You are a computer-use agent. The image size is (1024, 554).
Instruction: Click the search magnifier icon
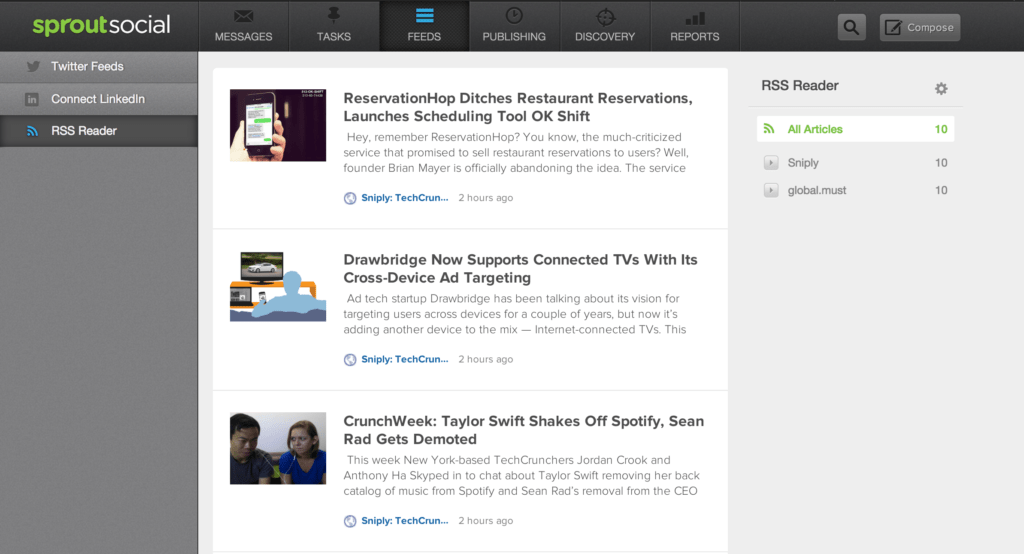coord(851,28)
